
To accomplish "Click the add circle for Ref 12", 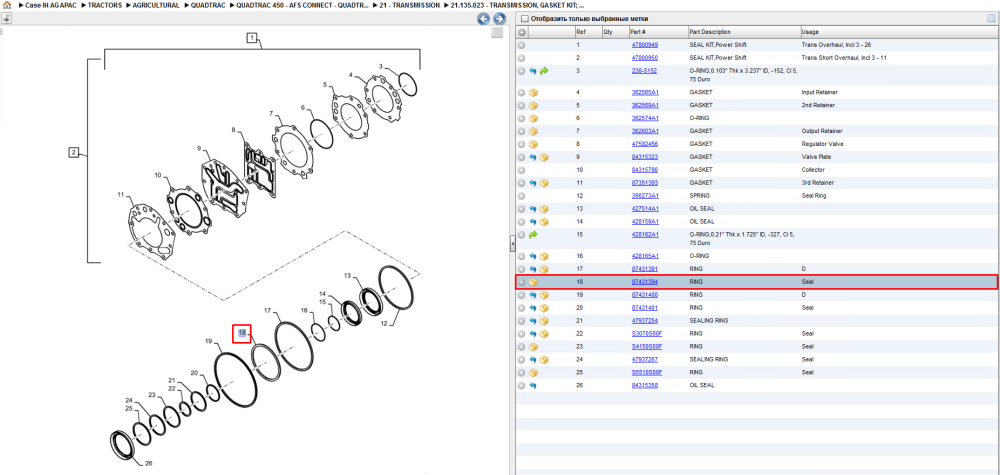I will click(521, 196).
